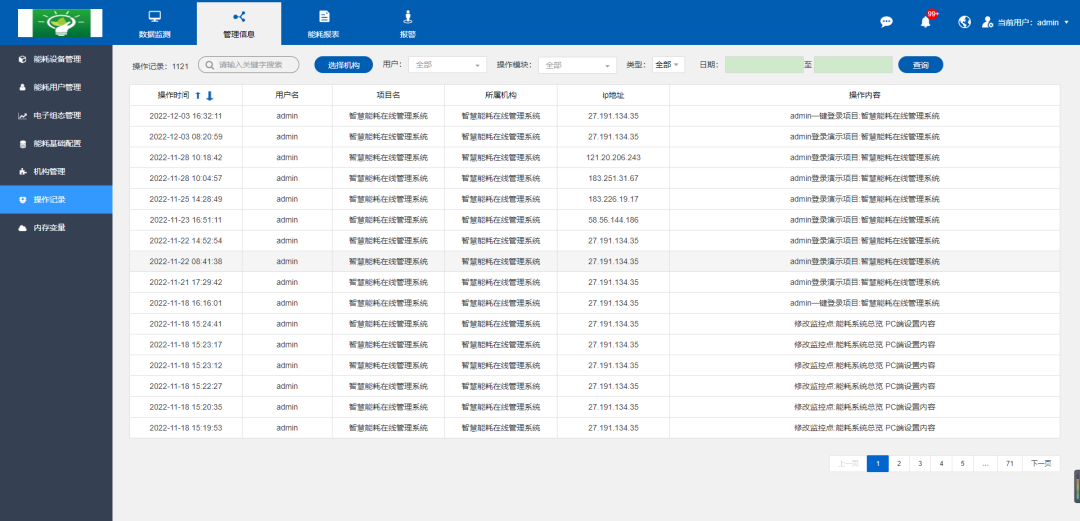Open 能耗设备管理 in the sidebar

[x=57, y=59]
